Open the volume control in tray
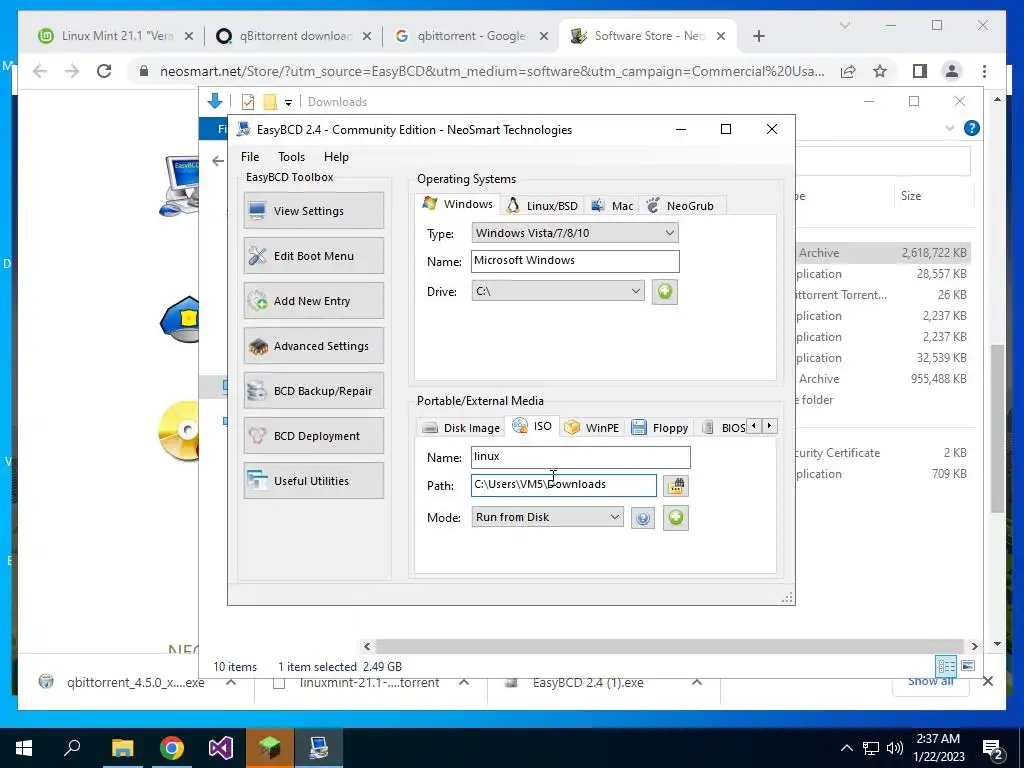Viewport: 1024px width, 768px height. point(894,748)
